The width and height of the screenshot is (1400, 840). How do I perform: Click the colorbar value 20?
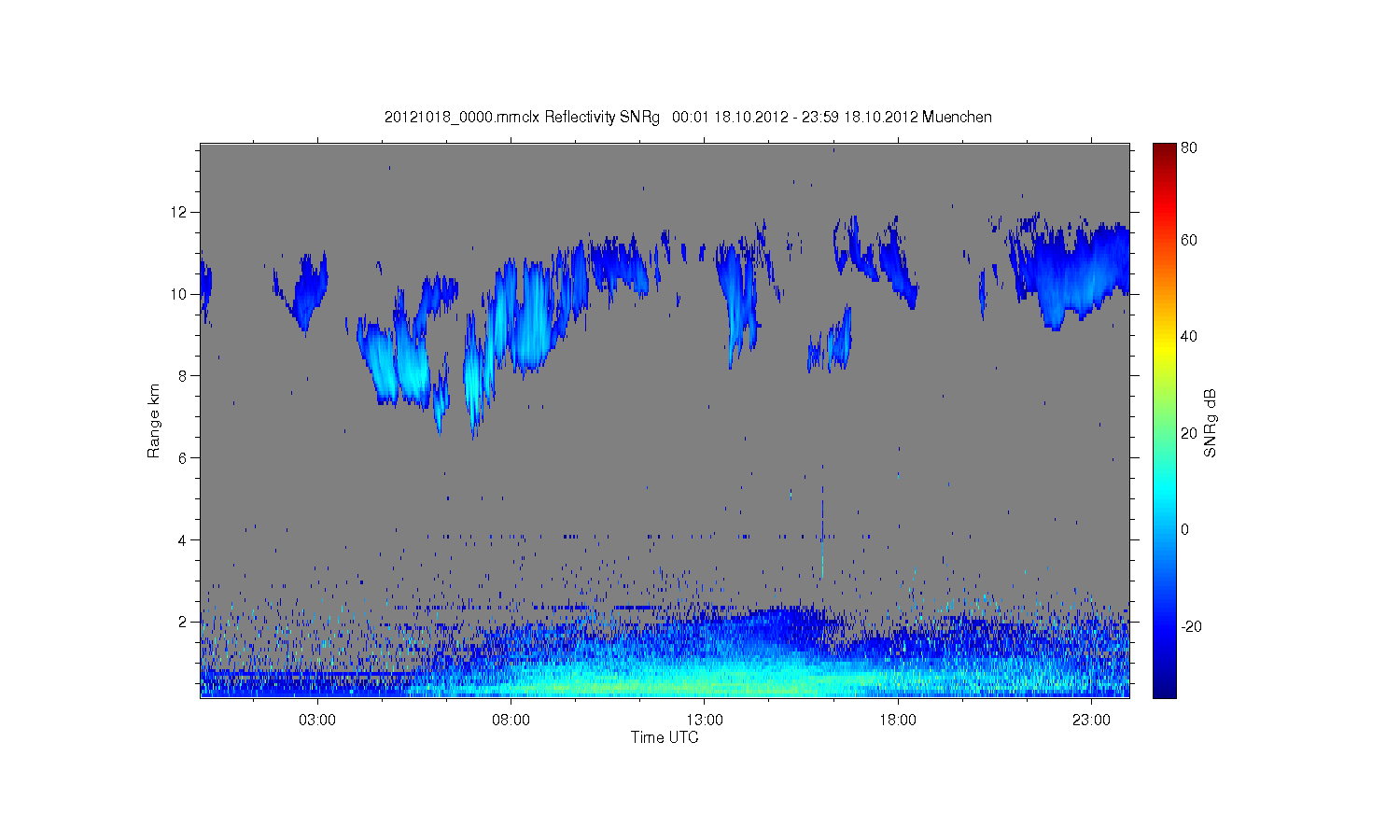(x=1189, y=433)
